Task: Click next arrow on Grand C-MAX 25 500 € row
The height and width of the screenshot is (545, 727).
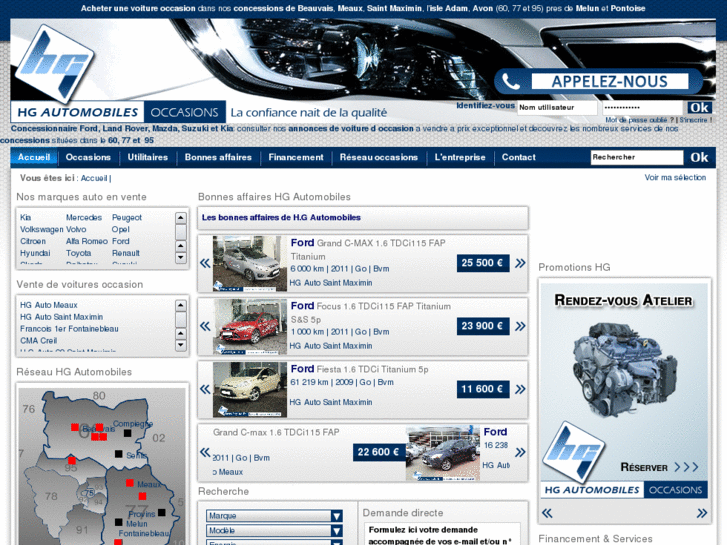Action: pyautogui.click(x=520, y=263)
